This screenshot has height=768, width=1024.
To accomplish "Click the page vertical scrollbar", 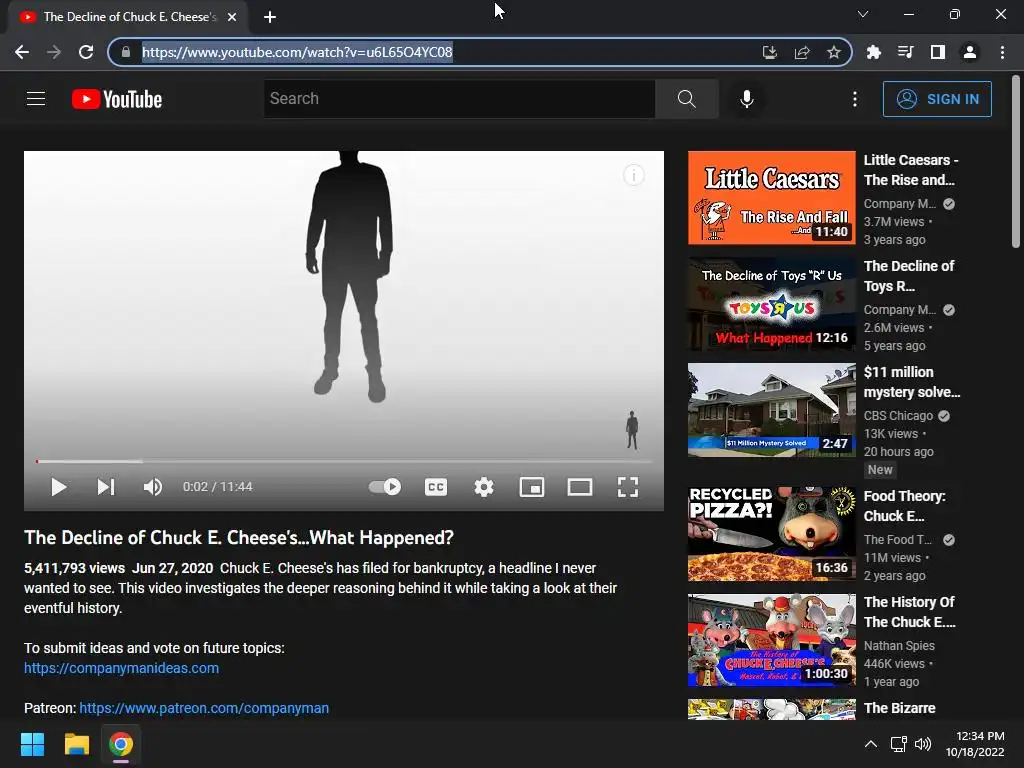I will [1016, 163].
